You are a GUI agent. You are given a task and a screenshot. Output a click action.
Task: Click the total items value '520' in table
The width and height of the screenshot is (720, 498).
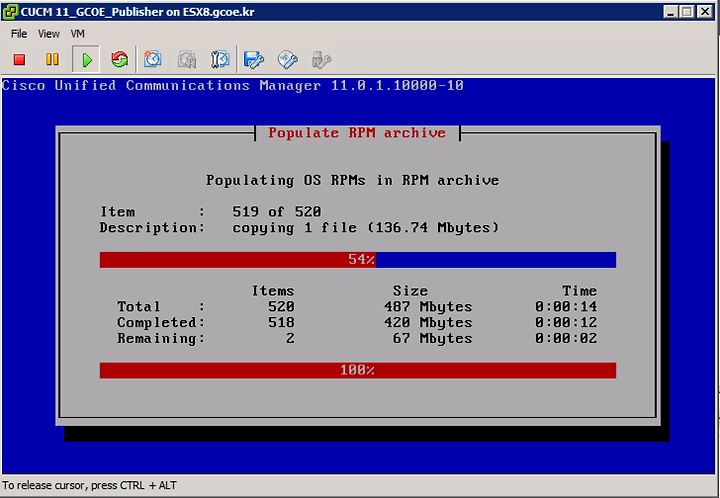(281, 307)
